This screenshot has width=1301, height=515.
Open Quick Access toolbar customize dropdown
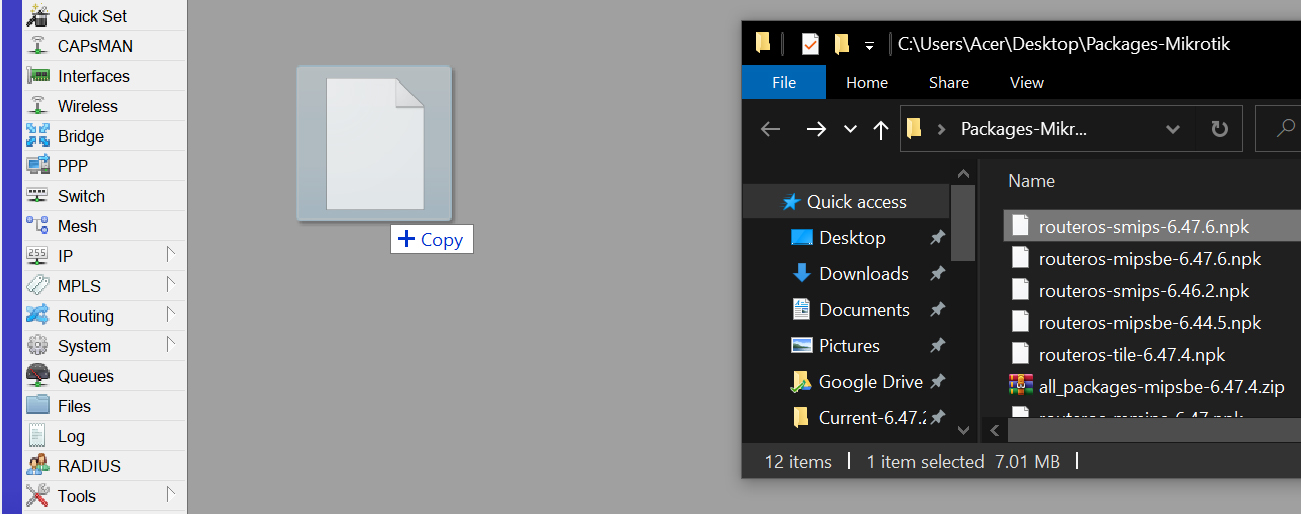click(869, 45)
